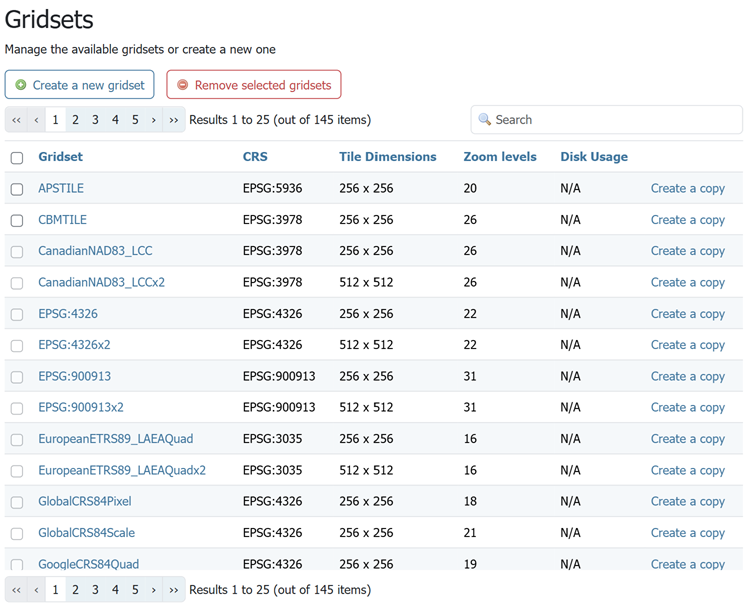The height and width of the screenshot is (607, 748).
Task: Create a copy of GlobalCRS84Scale gridset
Action: tap(688, 533)
